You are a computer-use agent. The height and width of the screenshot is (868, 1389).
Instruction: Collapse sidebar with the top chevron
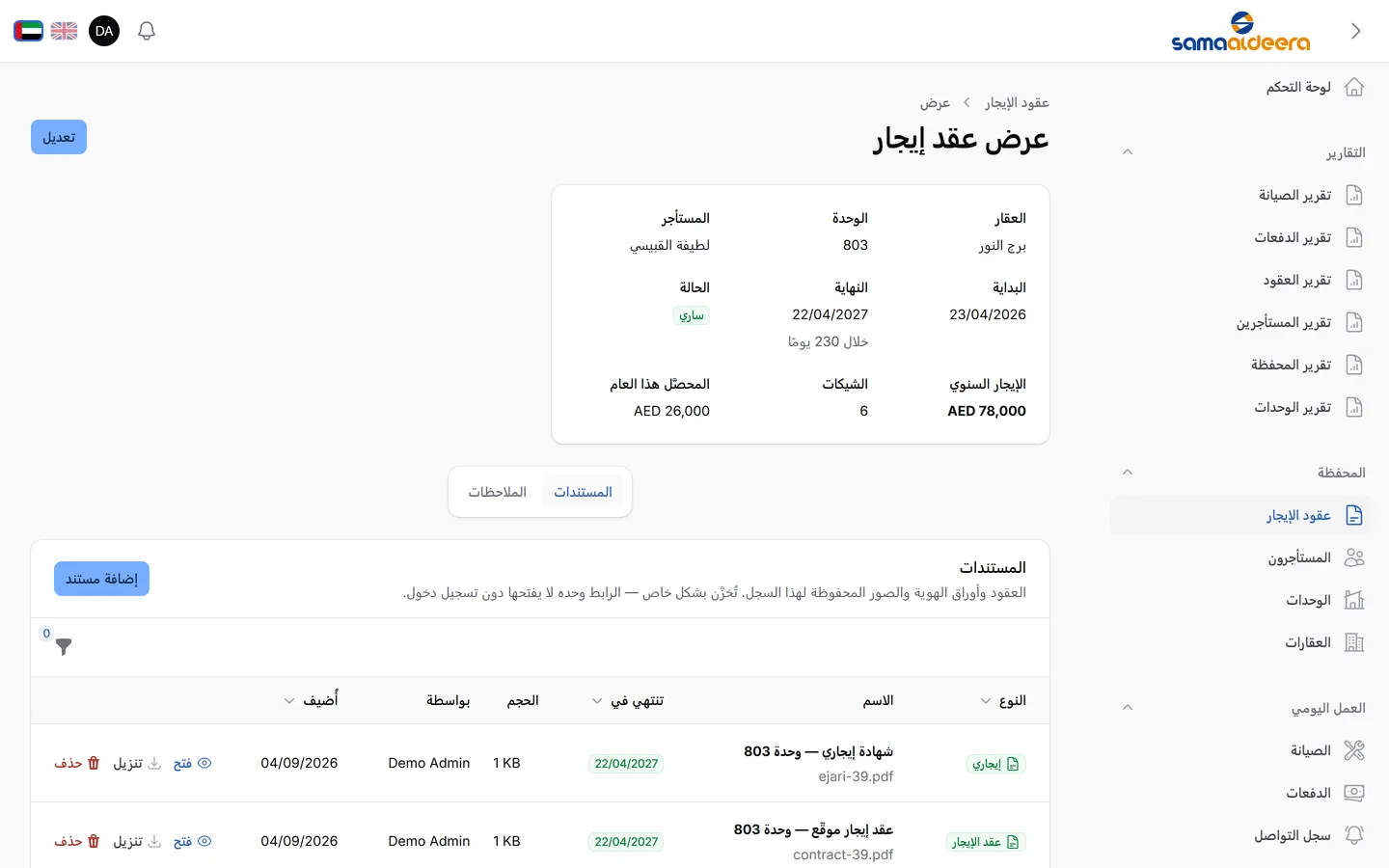tap(1356, 31)
